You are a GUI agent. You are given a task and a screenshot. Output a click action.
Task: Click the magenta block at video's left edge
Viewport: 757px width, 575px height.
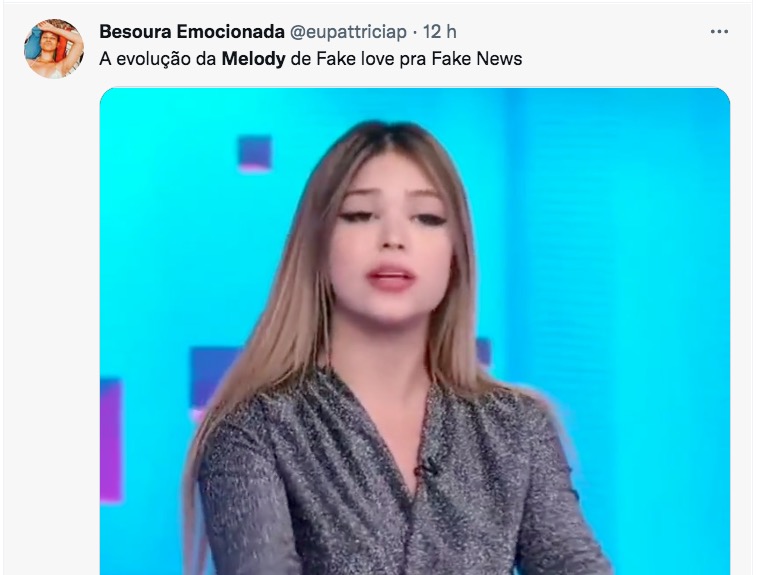[111, 440]
